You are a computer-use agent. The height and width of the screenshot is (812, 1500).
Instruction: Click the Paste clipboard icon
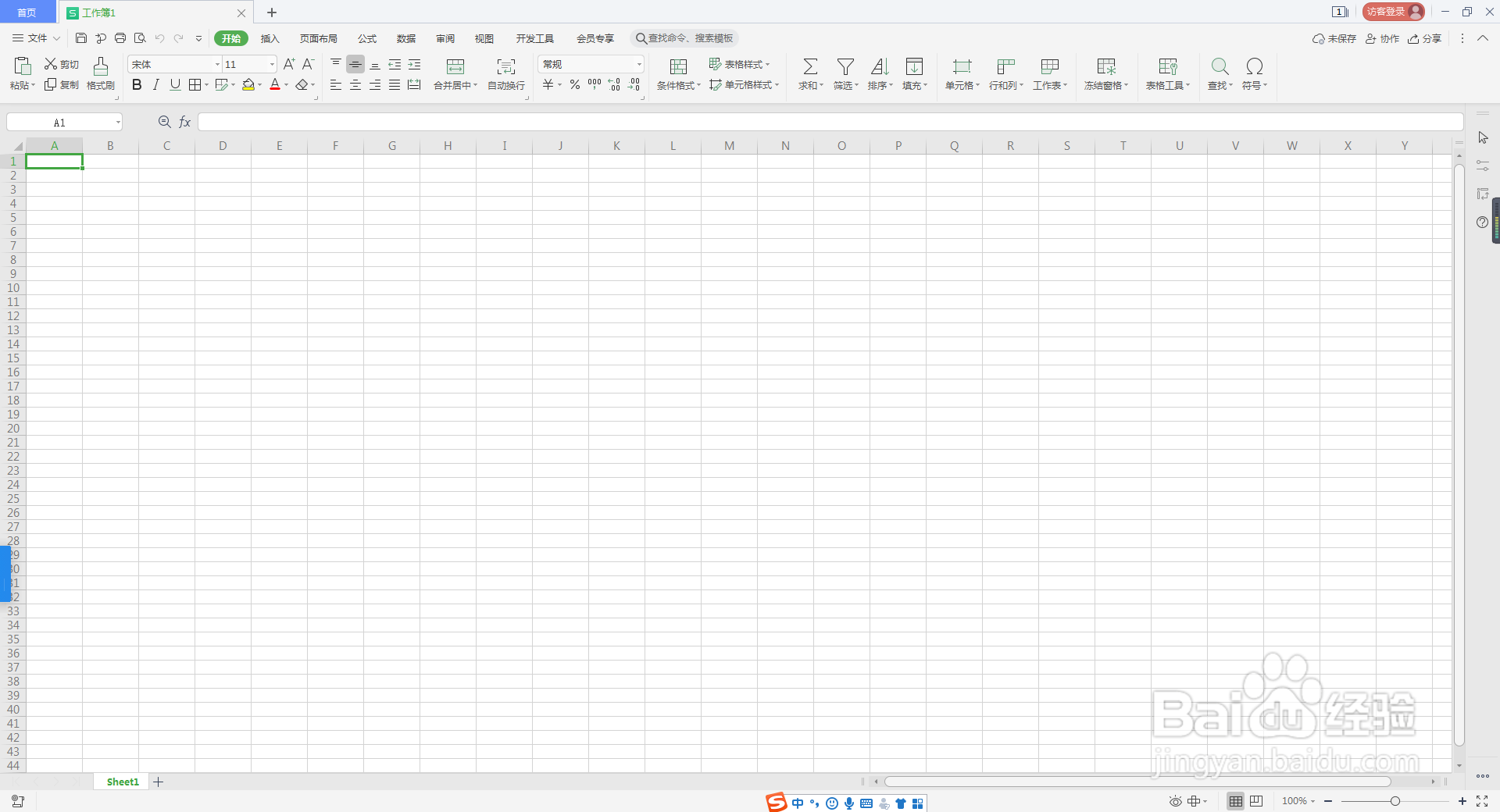23,66
